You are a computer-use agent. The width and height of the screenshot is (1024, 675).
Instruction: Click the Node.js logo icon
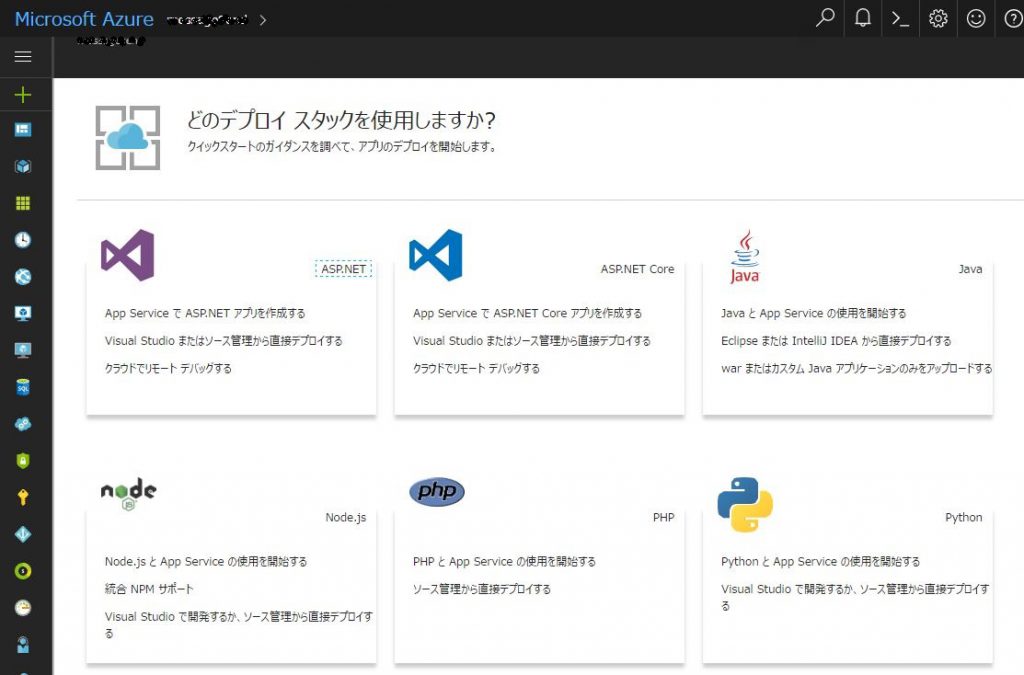(127, 491)
